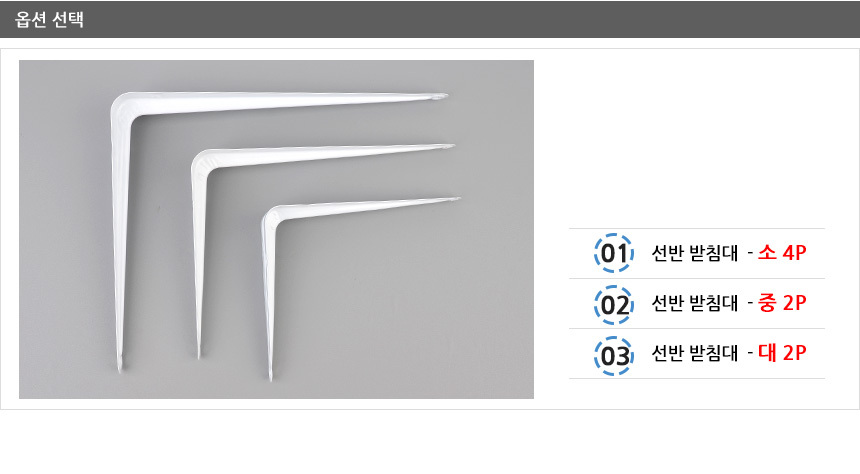
Task: Click the bottom tip of smallest bracket
Action: [270, 374]
